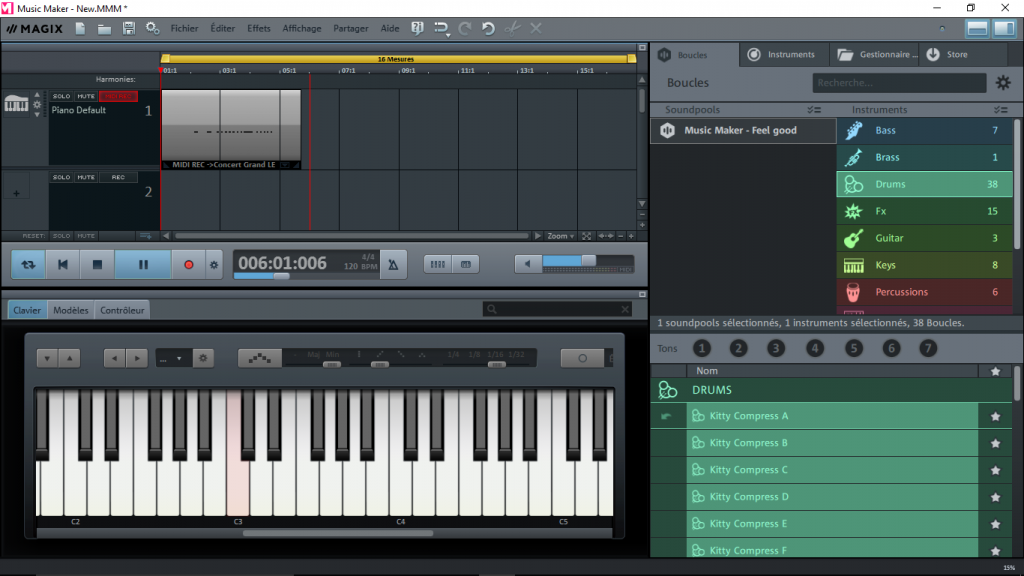Open the Fichier menu
Image resolution: width=1024 pixels, height=576 pixels.
pos(184,28)
